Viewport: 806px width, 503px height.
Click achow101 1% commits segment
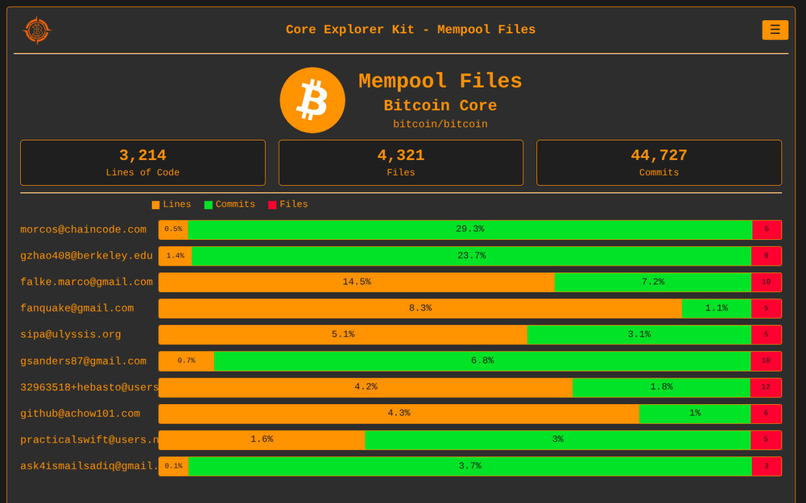[695, 414]
